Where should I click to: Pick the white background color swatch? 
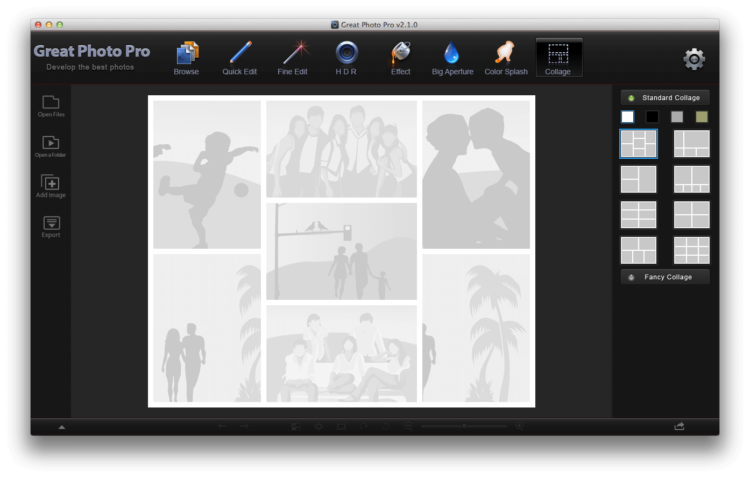coord(628,117)
